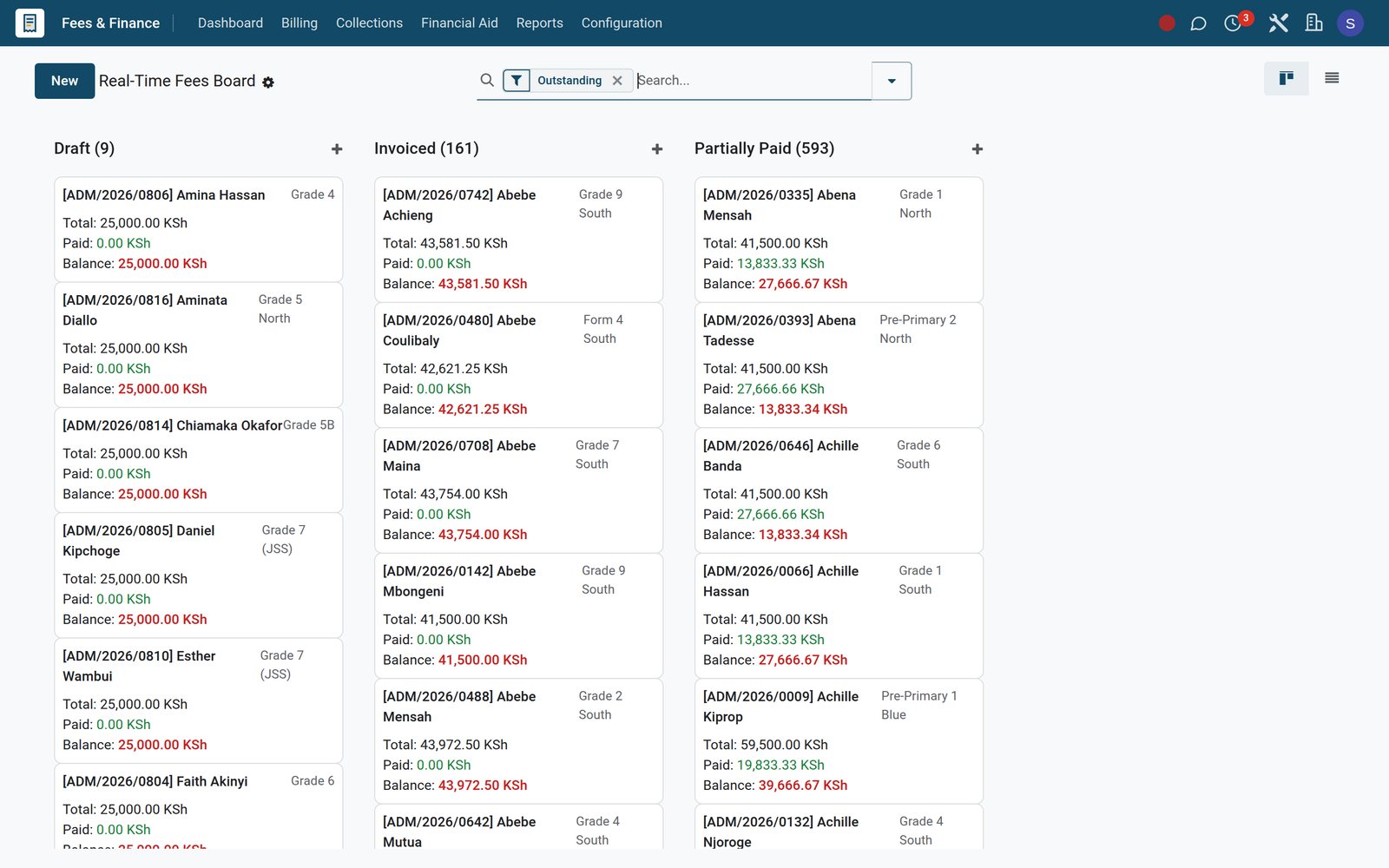Open the company switcher building icon
Viewport: 1389px width, 868px height.
(1314, 23)
